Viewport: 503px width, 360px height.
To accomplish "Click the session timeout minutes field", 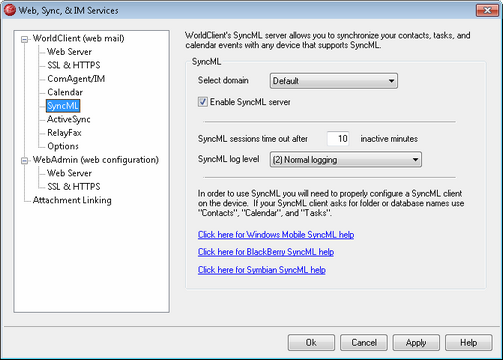I will [x=338, y=138].
